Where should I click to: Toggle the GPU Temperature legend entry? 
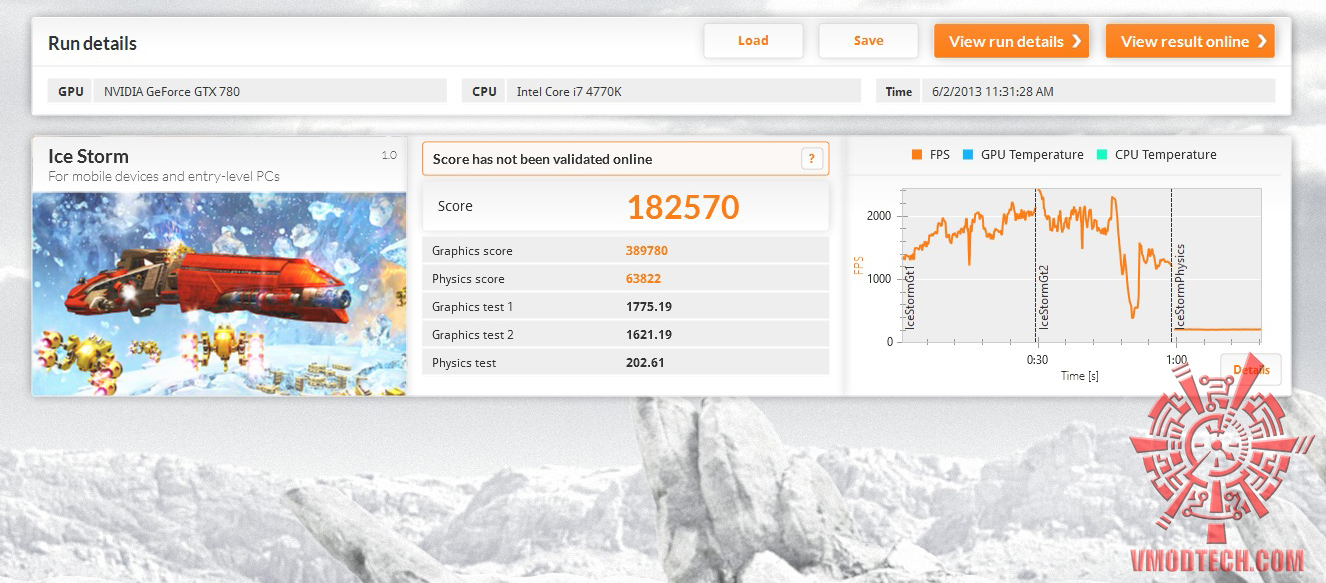click(x=1022, y=155)
